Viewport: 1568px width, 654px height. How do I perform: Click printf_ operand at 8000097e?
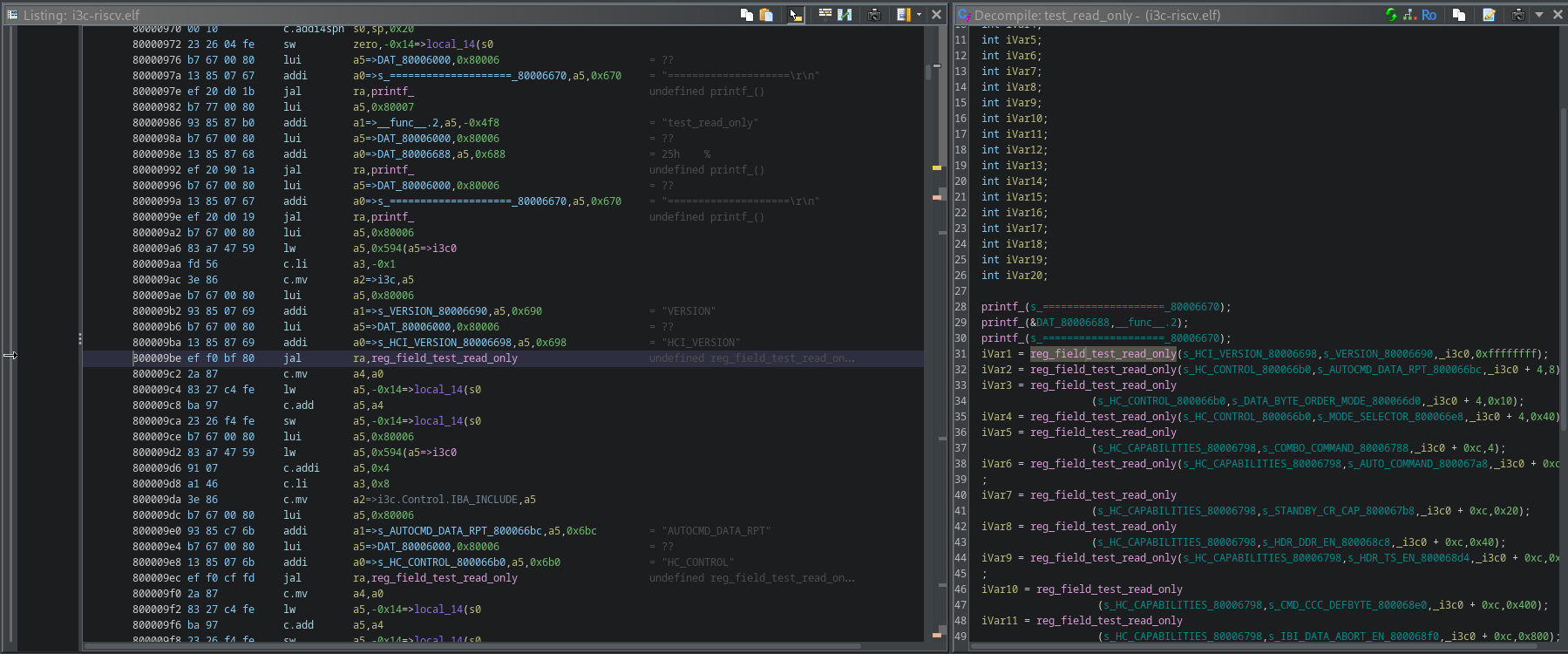392,92
